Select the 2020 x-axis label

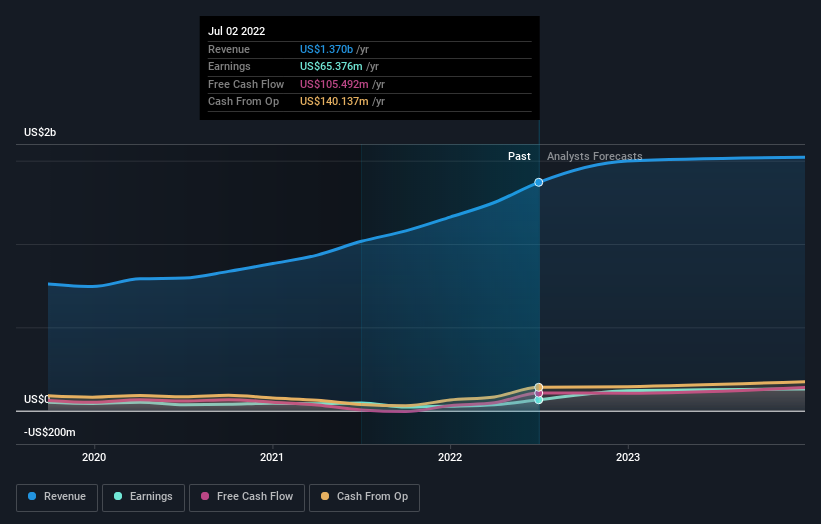tap(94, 457)
